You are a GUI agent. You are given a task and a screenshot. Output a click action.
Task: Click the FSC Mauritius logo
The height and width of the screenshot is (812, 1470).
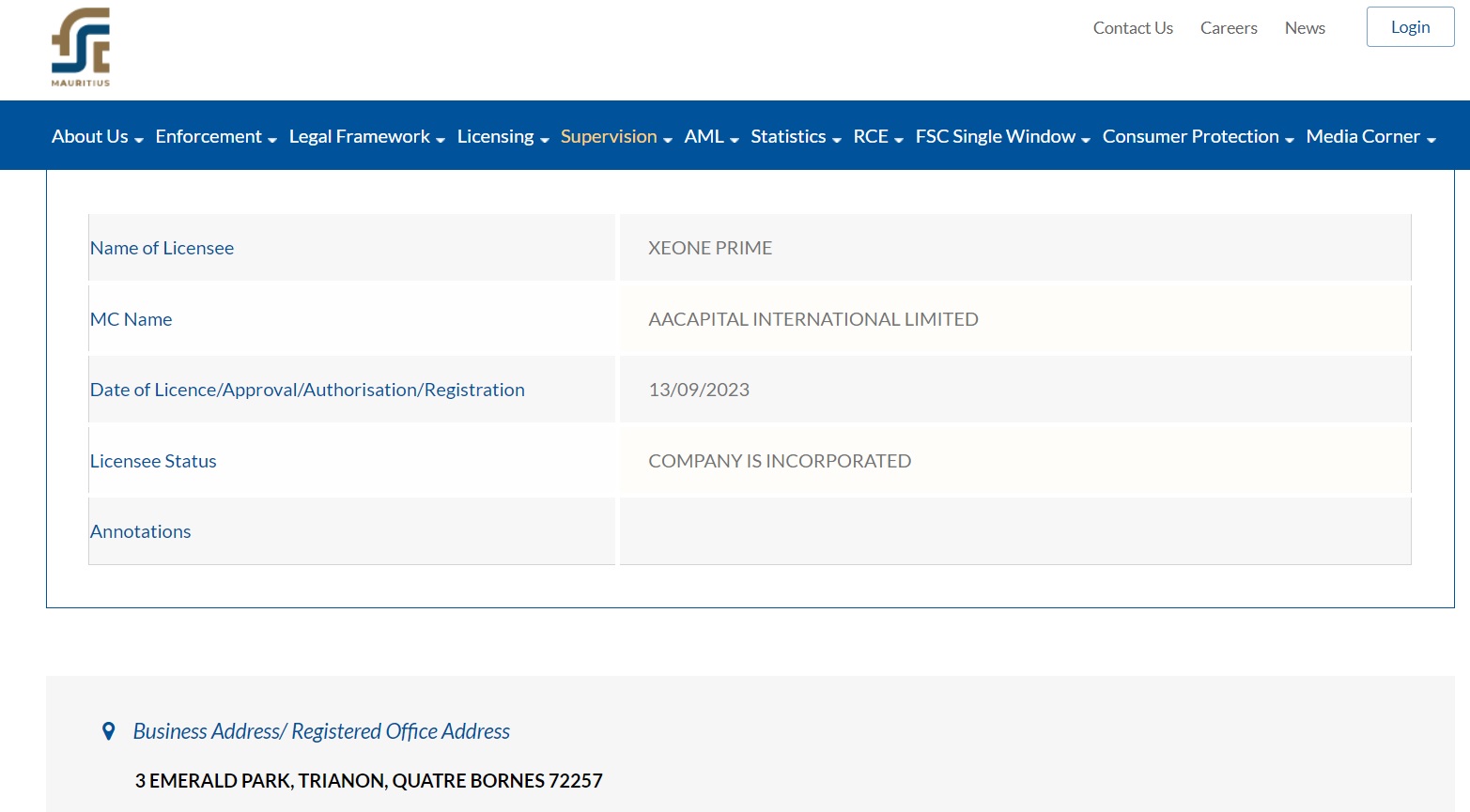click(81, 47)
